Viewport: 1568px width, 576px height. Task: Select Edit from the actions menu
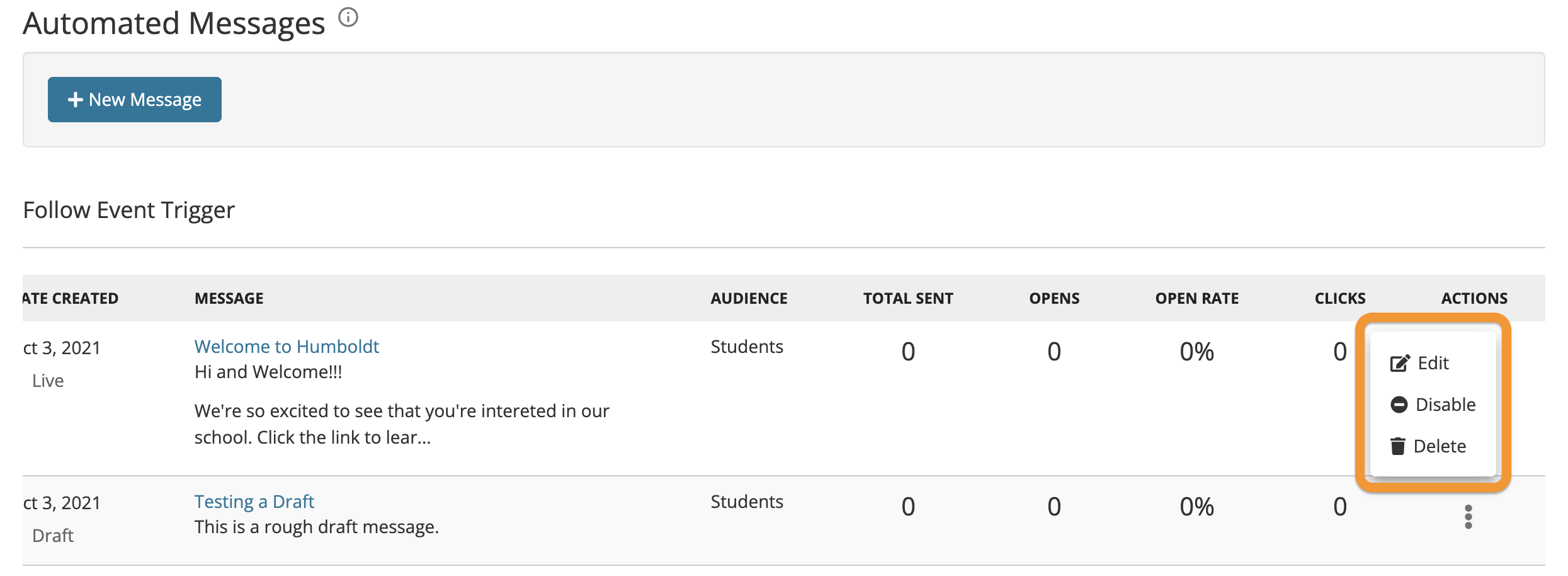coord(1433,363)
